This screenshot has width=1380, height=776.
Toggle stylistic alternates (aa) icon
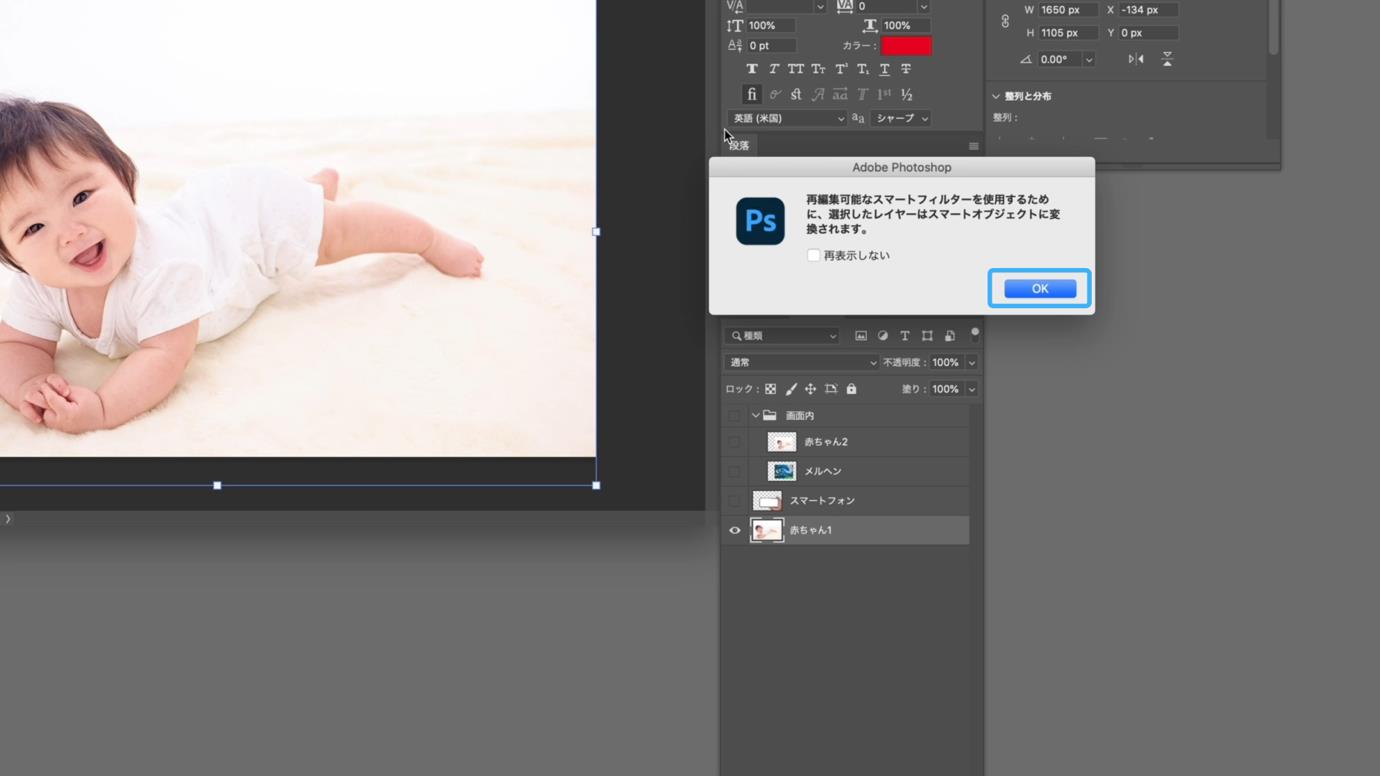[840, 95]
